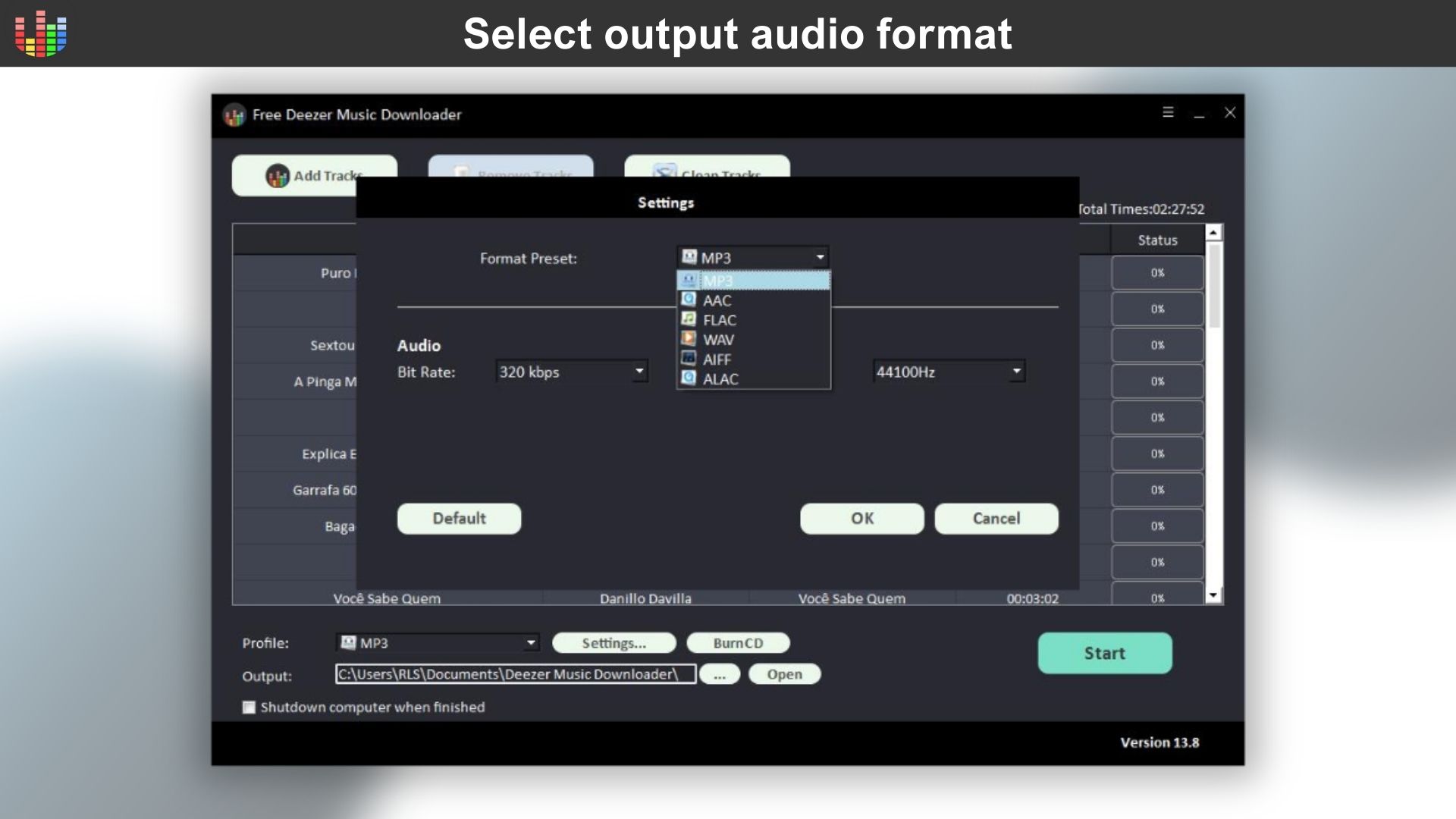Click the Add Tracks button icon
This screenshot has height=819, width=1456.
pyautogui.click(x=278, y=176)
